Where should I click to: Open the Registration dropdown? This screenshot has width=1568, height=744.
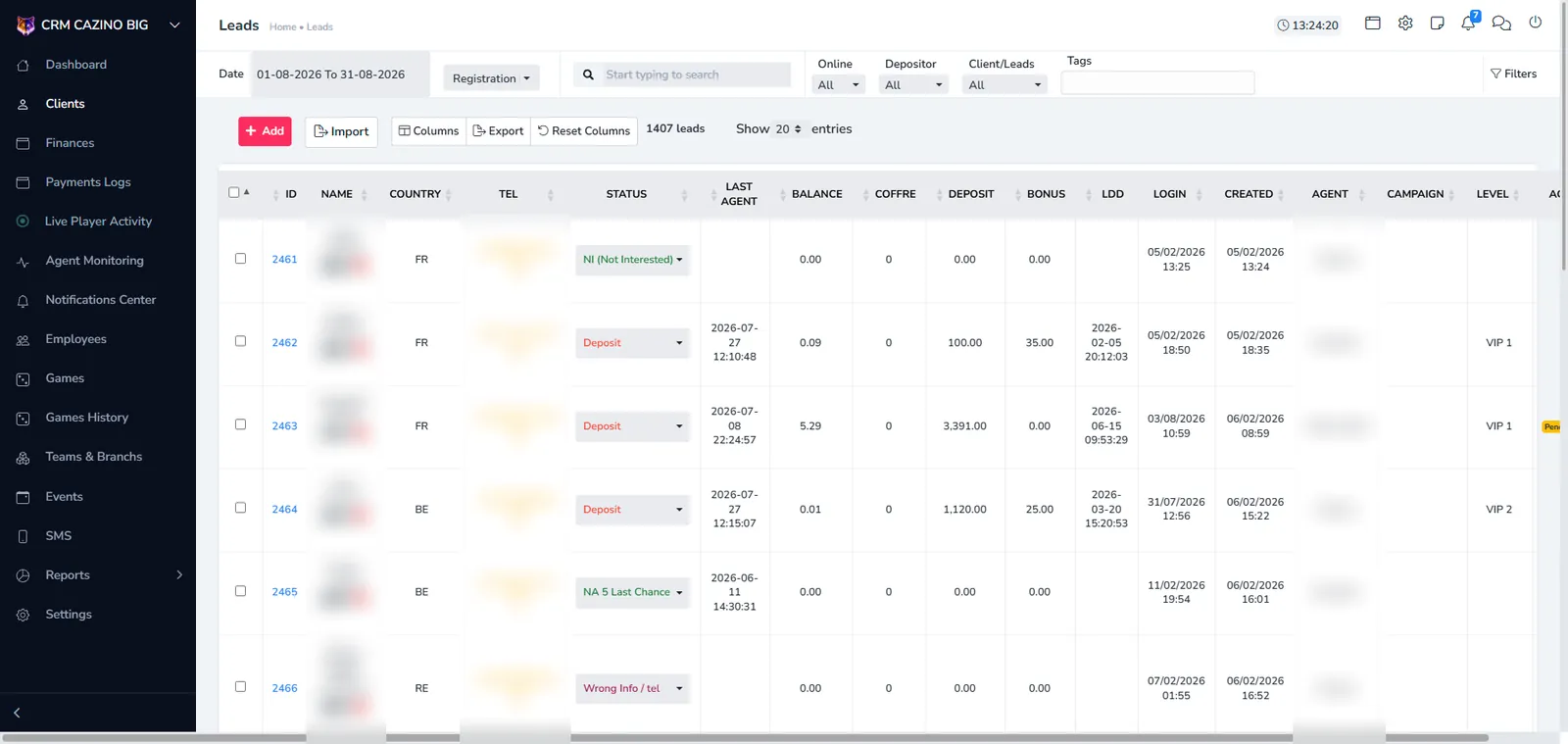coord(491,78)
